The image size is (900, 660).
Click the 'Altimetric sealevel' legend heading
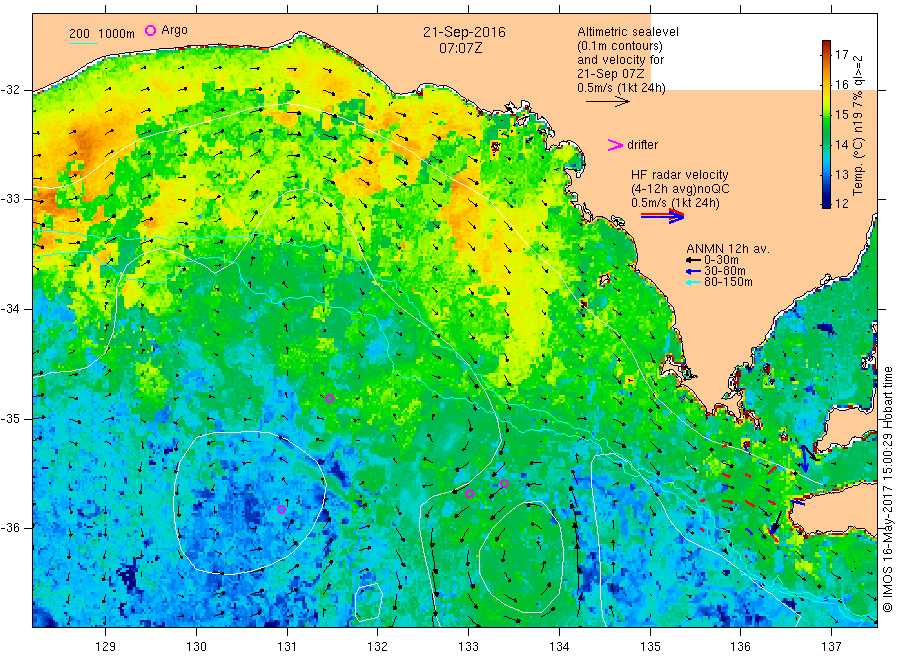[x=627, y=32]
